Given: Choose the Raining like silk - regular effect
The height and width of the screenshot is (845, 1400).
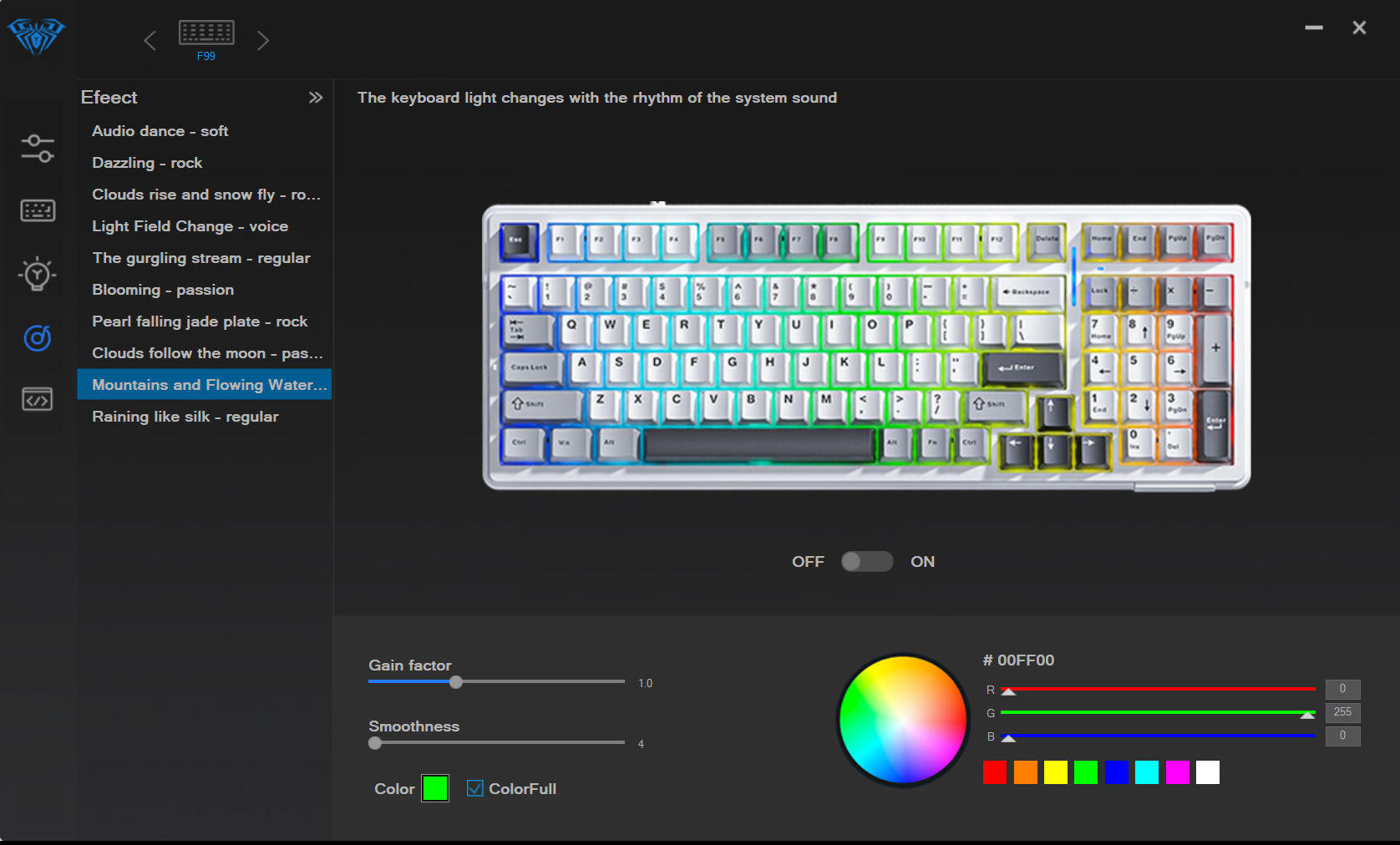Looking at the screenshot, I should click(x=185, y=417).
